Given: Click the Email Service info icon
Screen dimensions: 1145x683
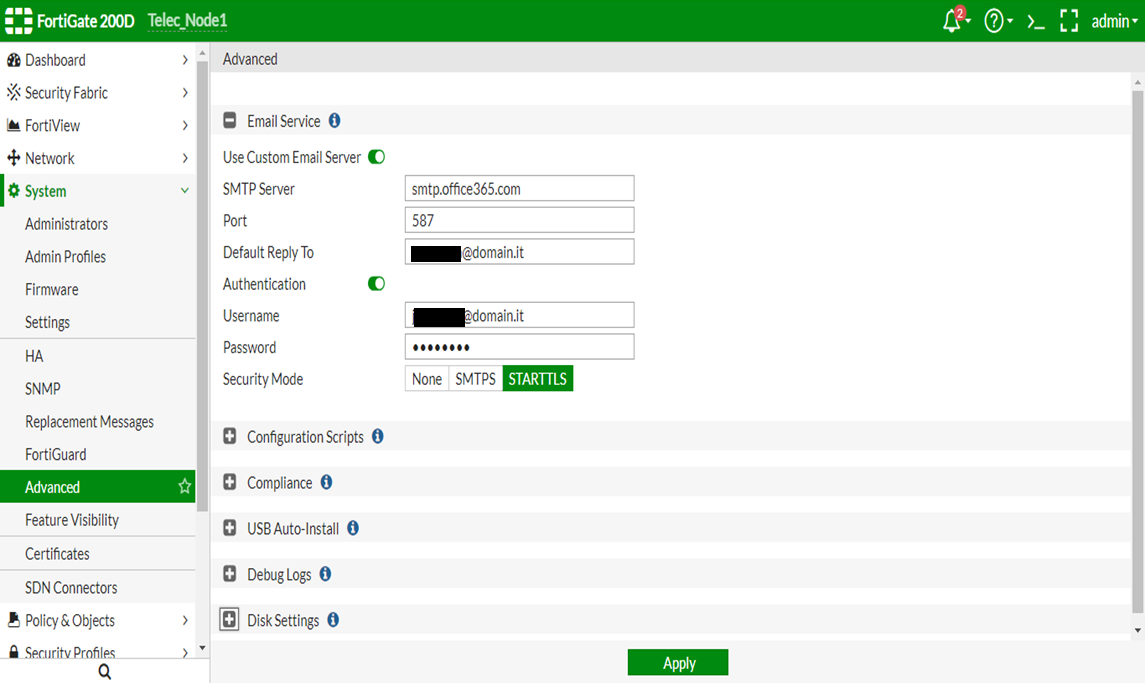Looking at the screenshot, I should (335, 121).
